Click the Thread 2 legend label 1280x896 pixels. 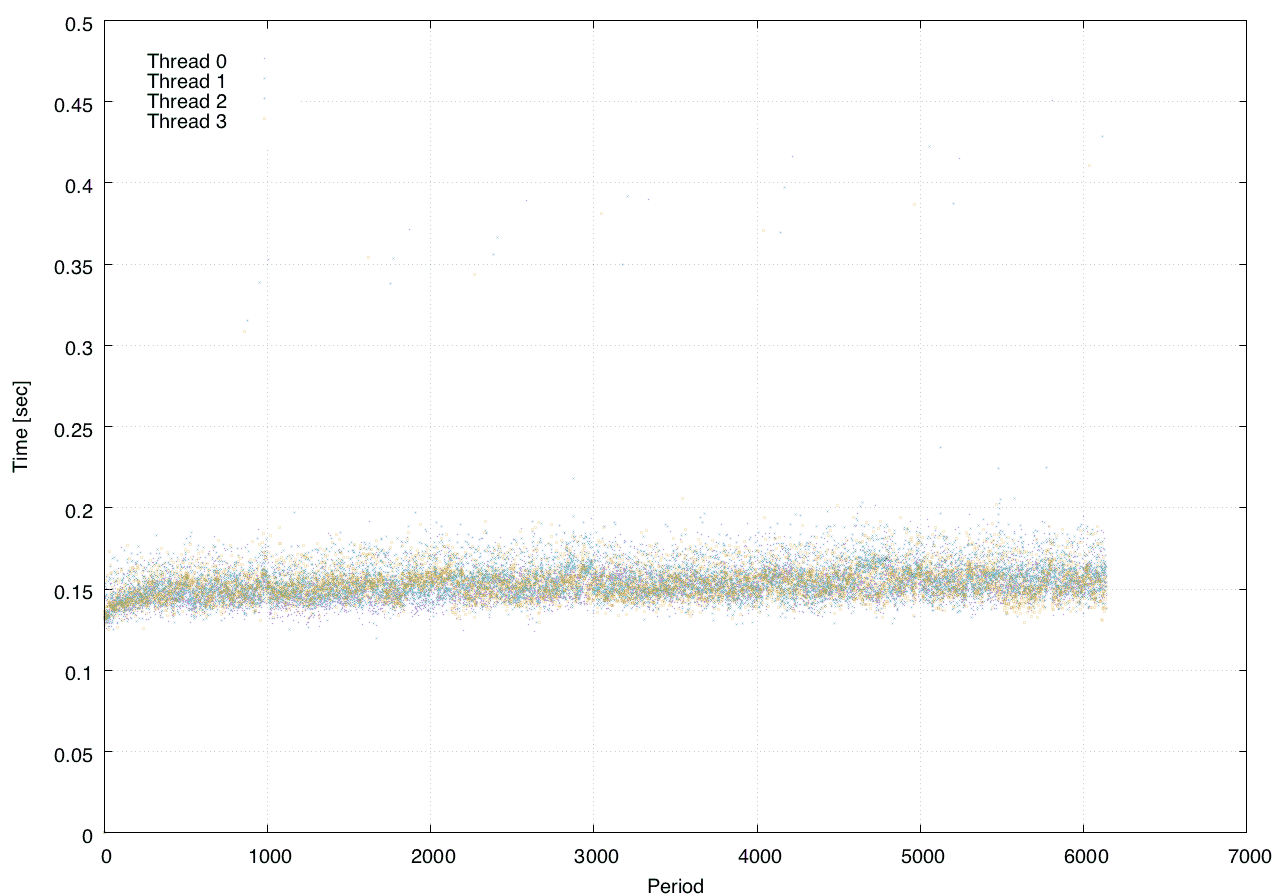(x=187, y=101)
